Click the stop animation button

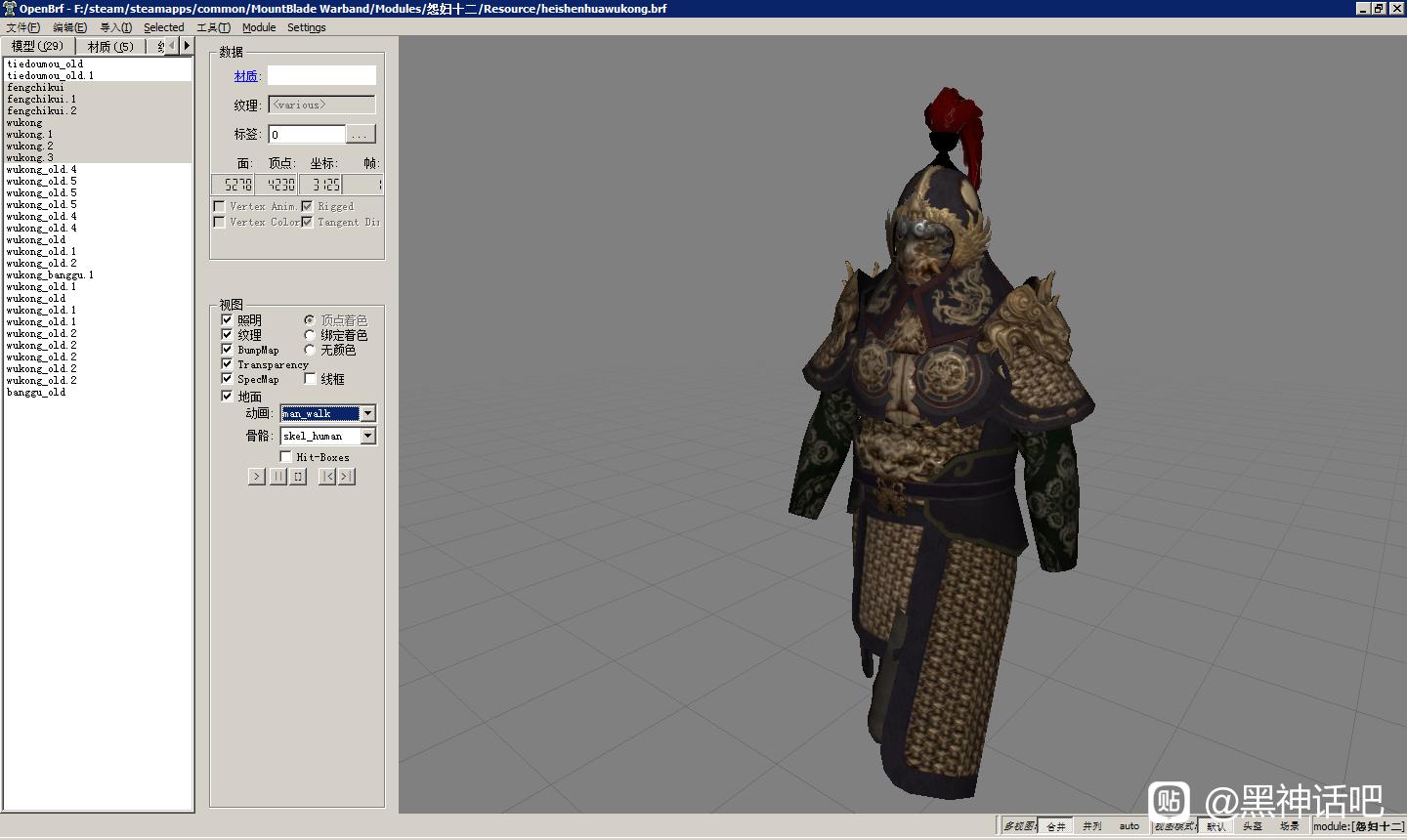298,477
